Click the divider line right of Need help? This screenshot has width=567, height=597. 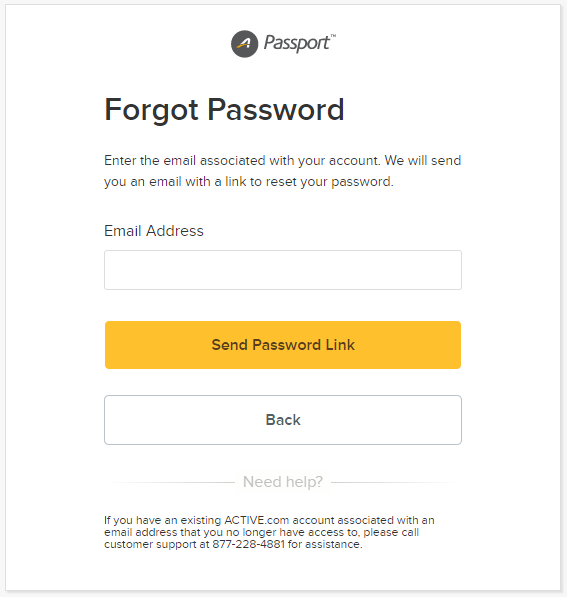coord(396,482)
